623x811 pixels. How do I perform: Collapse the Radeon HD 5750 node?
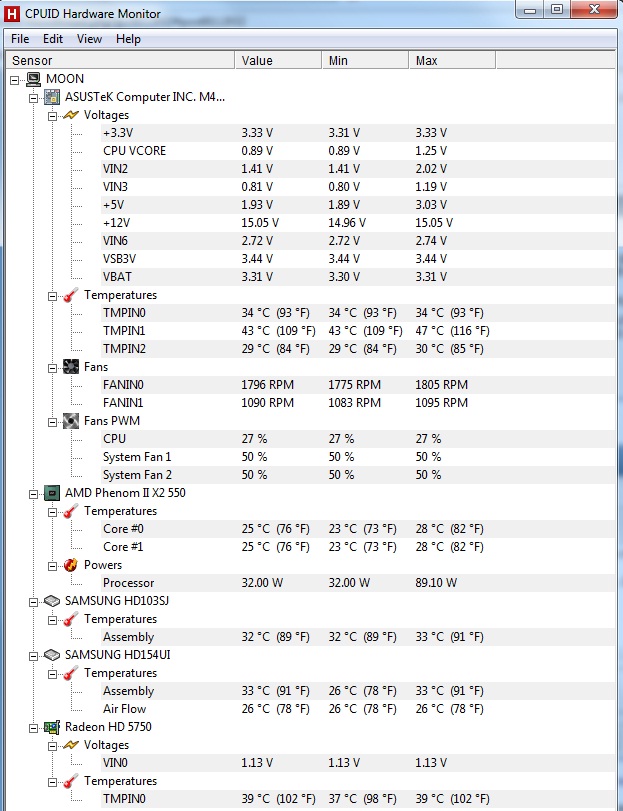coord(34,728)
